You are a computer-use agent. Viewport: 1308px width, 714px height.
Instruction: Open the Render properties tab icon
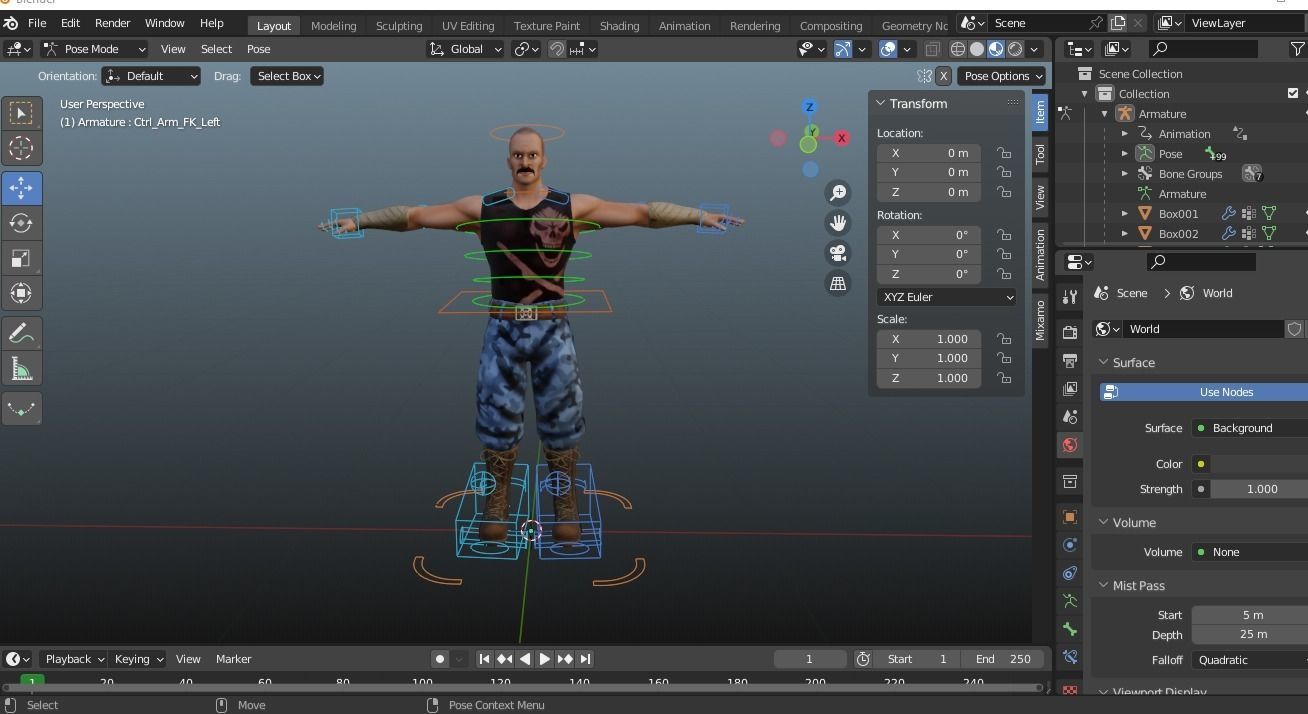(x=1069, y=332)
